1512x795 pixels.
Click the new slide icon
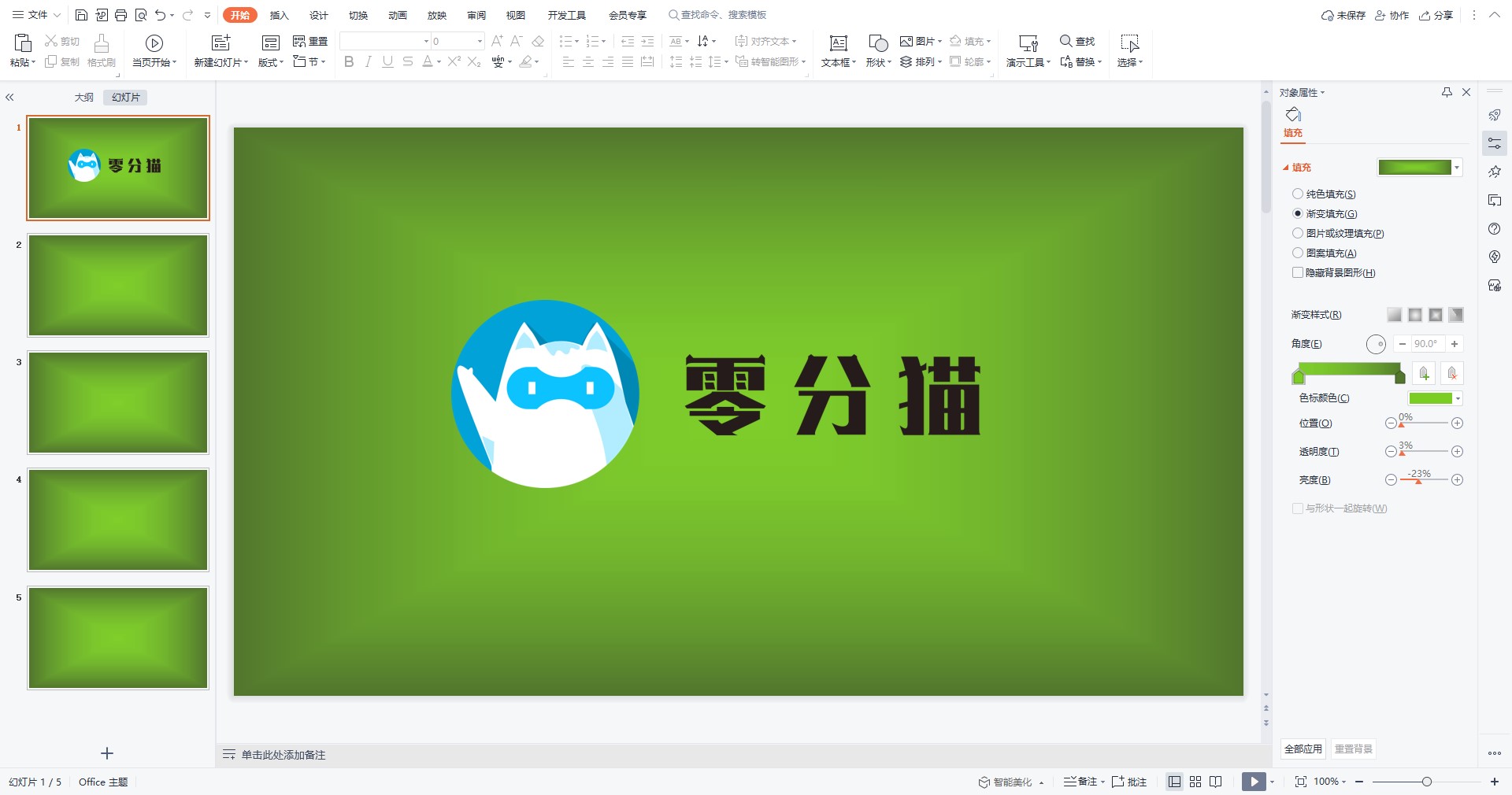point(220,43)
